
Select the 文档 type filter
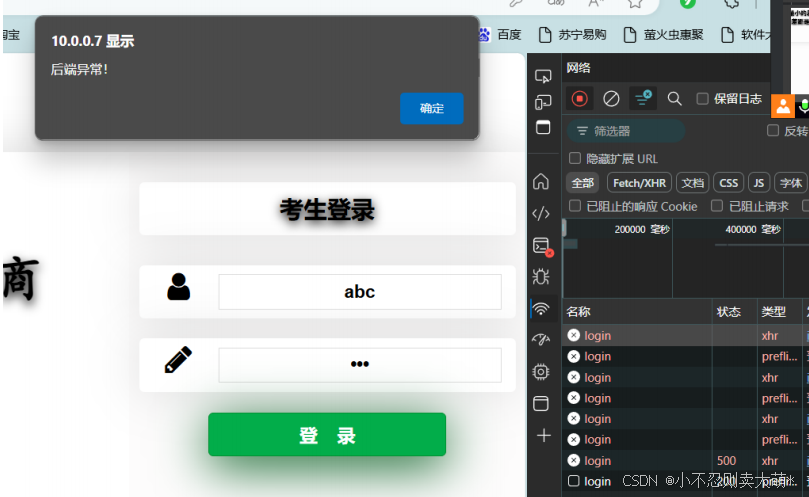tap(692, 183)
